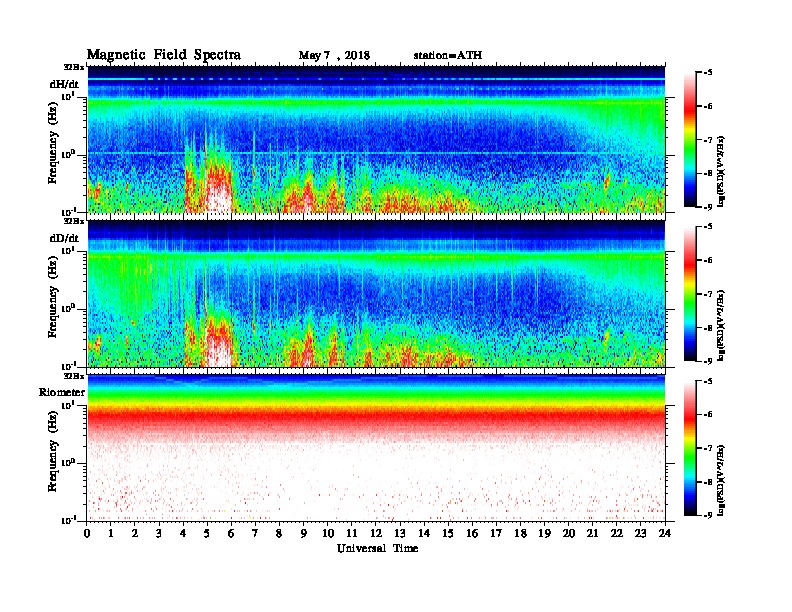
Task: Click the '-9' tick on dH/dt color scale
Action: pos(708,207)
